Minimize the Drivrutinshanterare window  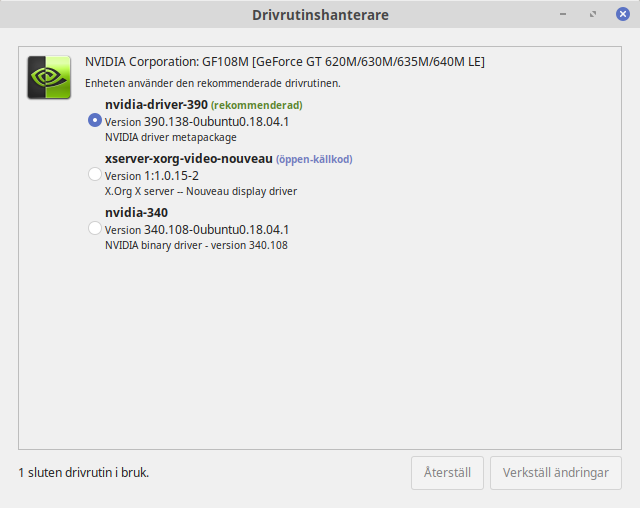click(563, 14)
